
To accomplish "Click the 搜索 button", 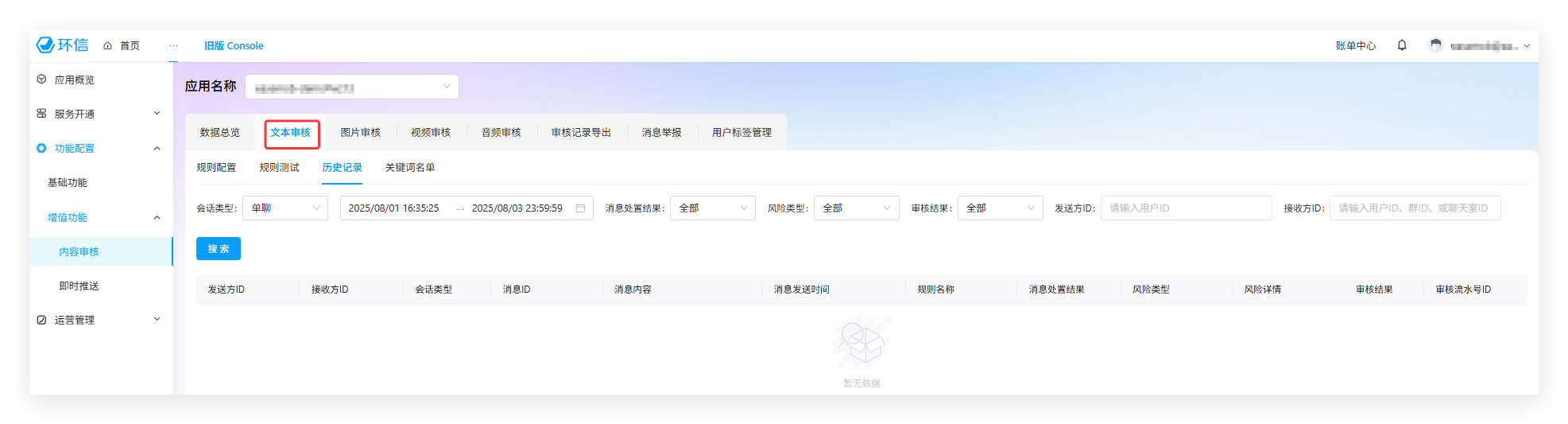I will tap(218, 249).
